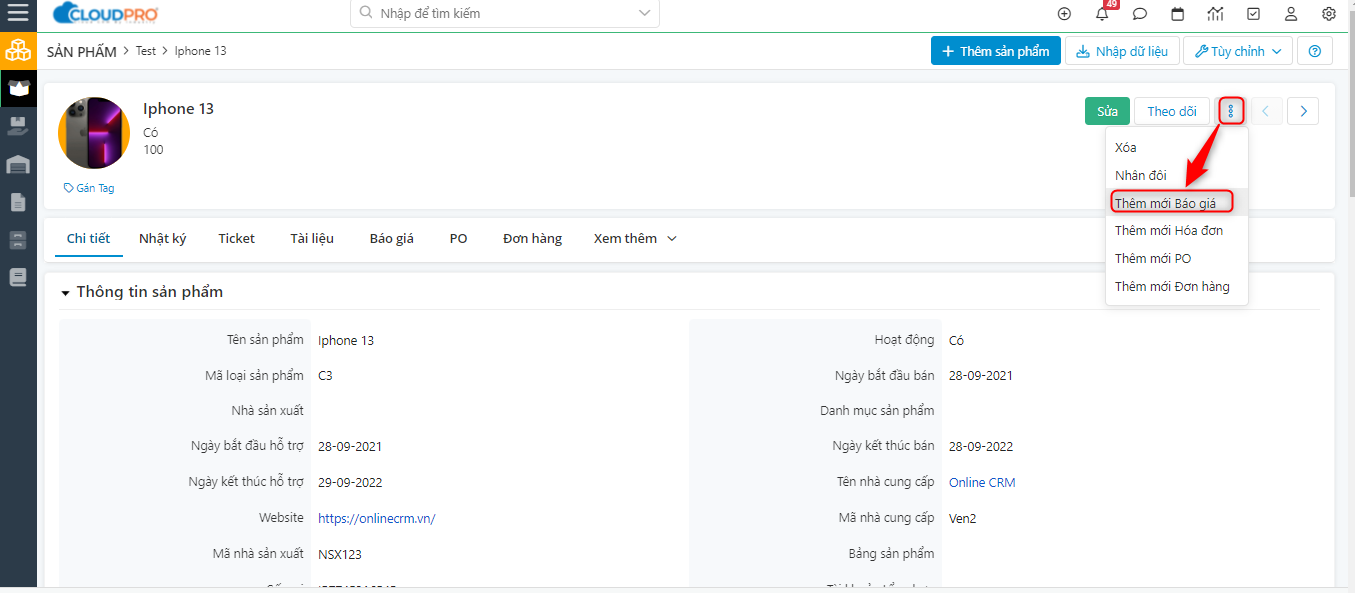Choose Thêm mới Báo giá menu item
The height and width of the screenshot is (593, 1355).
1176,202
